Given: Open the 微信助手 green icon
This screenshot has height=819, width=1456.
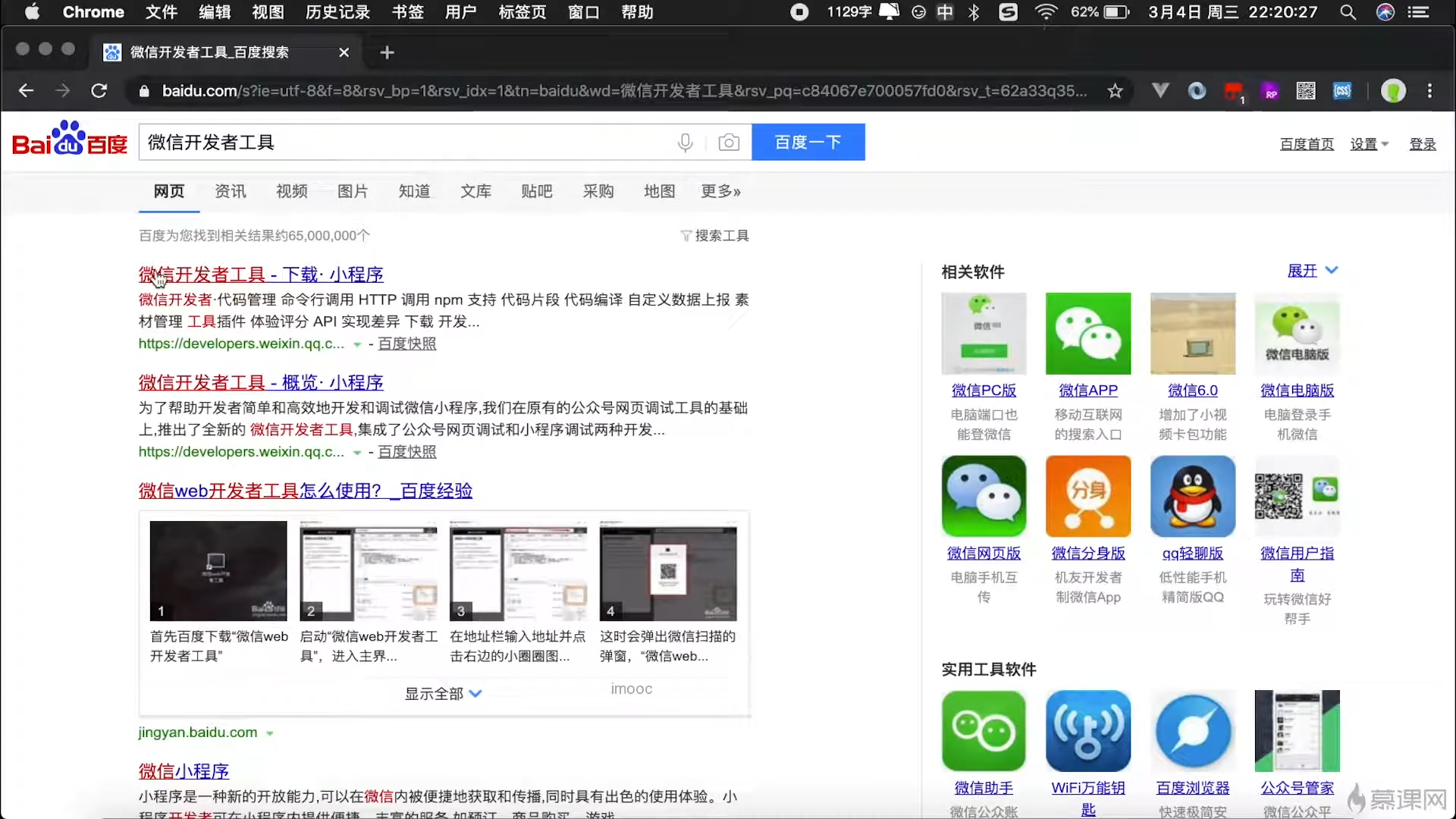Looking at the screenshot, I should pos(984,731).
